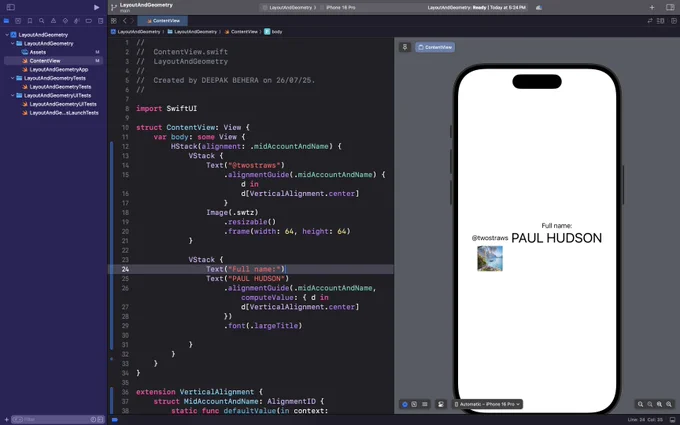The width and height of the screenshot is (680, 425).
Task: Run the project with the play button
Action: (96, 7)
